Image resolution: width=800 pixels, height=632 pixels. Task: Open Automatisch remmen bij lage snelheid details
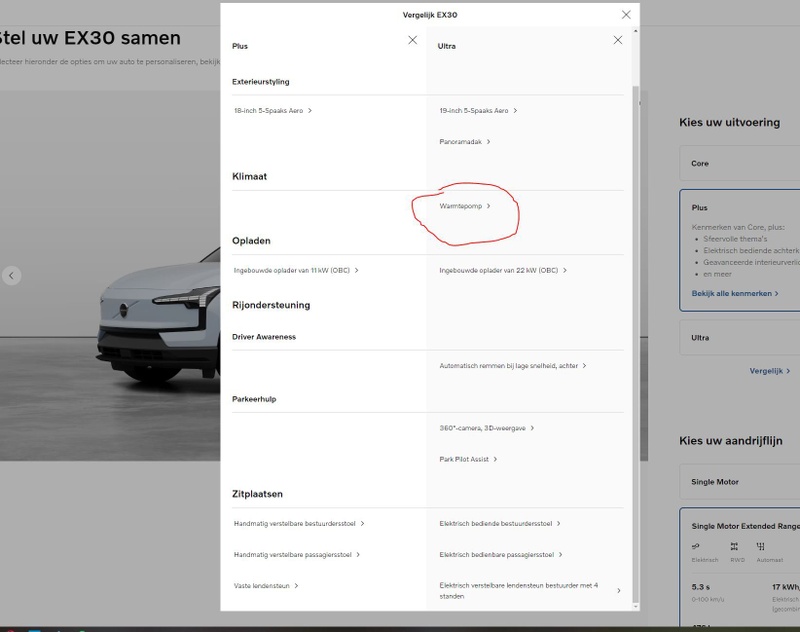pyautogui.click(x=513, y=366)
